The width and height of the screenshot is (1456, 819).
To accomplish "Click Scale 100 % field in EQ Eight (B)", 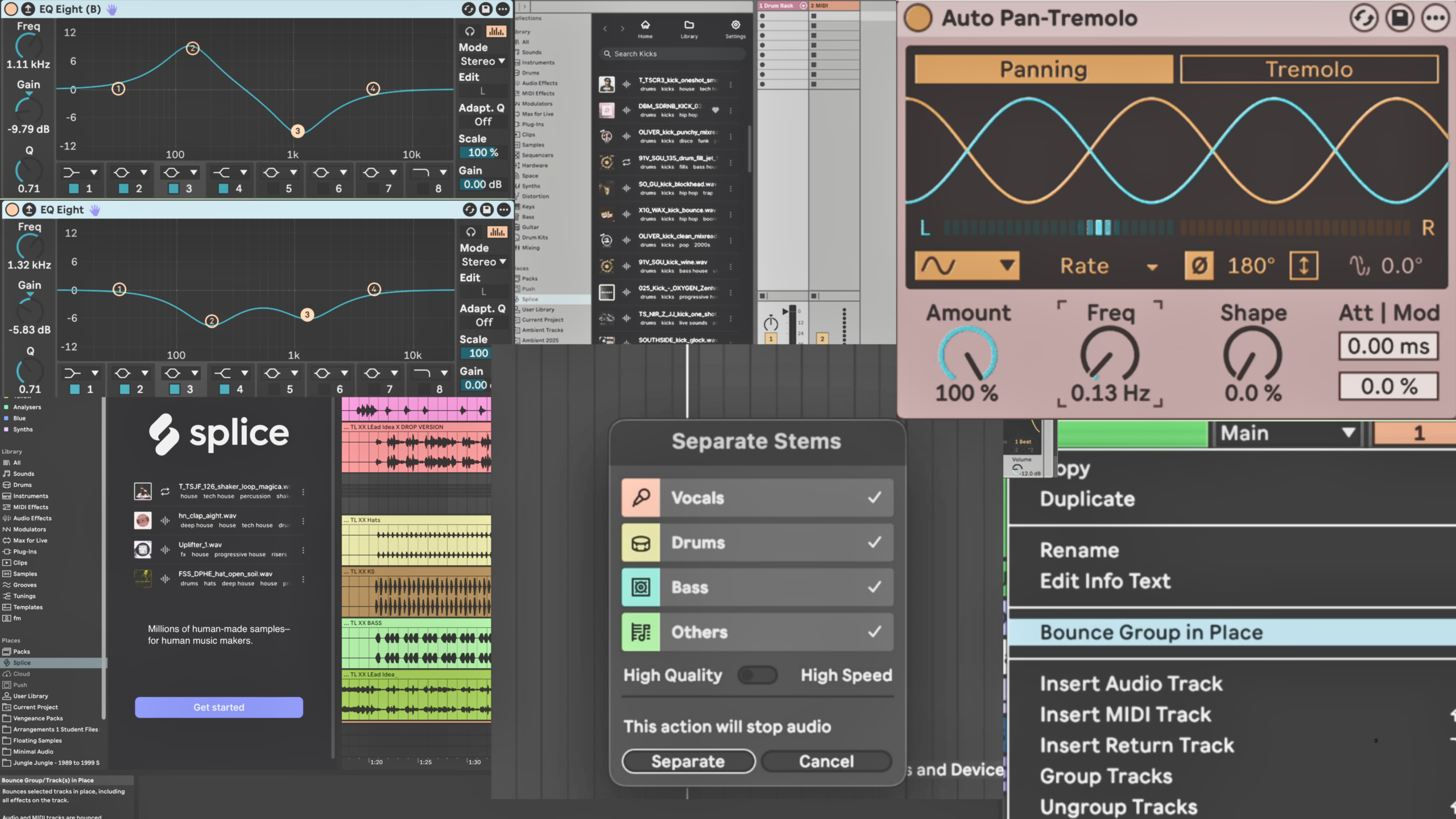I will point(483,152).
